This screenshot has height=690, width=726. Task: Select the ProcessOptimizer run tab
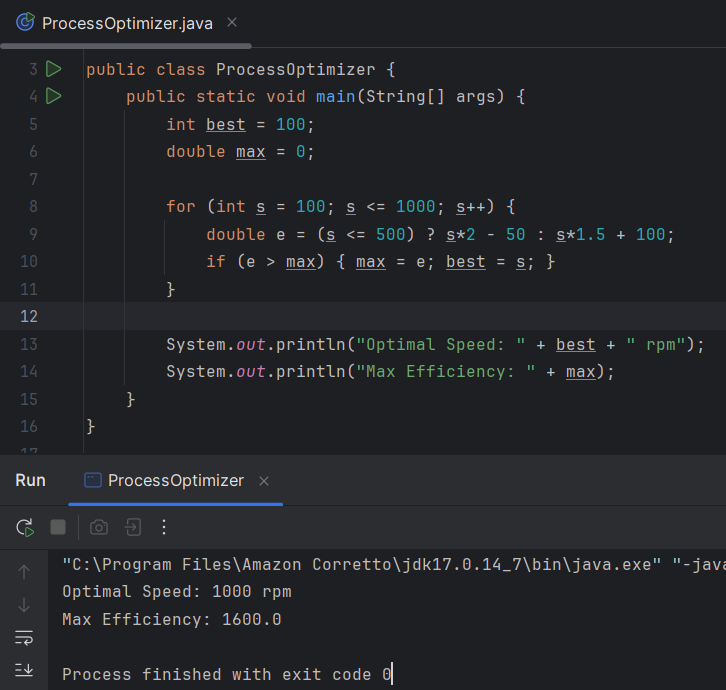pos(175,481)
